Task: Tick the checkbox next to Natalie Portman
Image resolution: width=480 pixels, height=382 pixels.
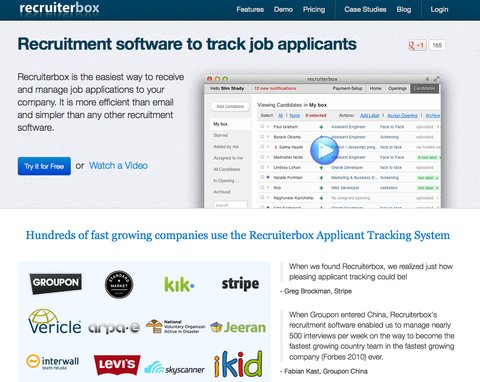Action: tap(262, 177)
